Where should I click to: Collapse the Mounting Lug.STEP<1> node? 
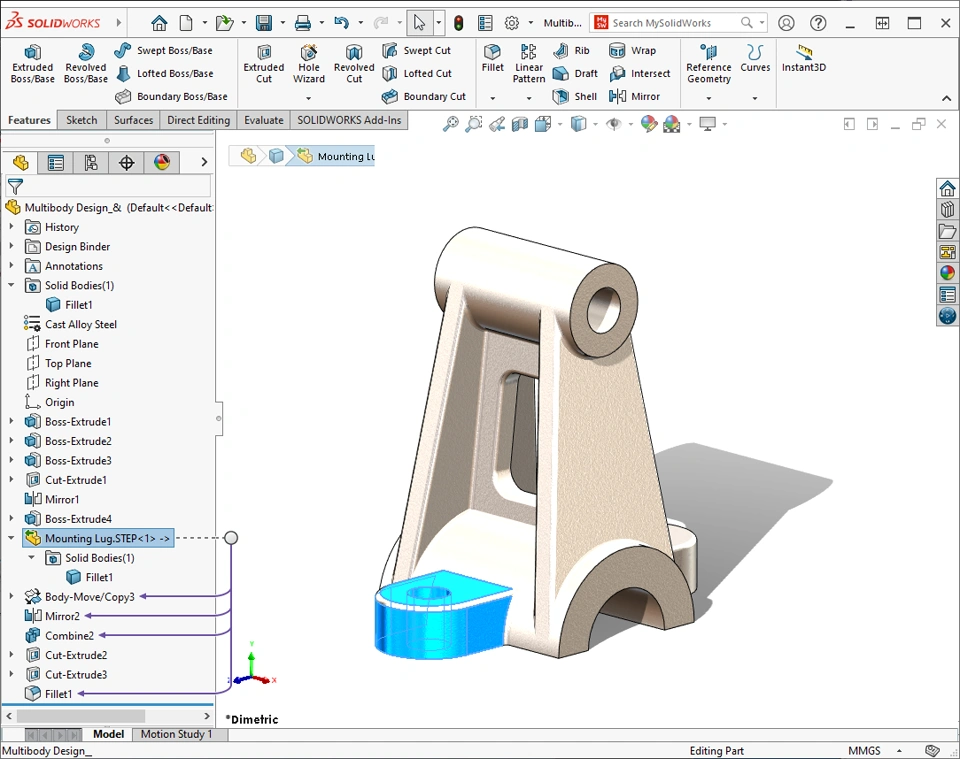coord(11,538)
